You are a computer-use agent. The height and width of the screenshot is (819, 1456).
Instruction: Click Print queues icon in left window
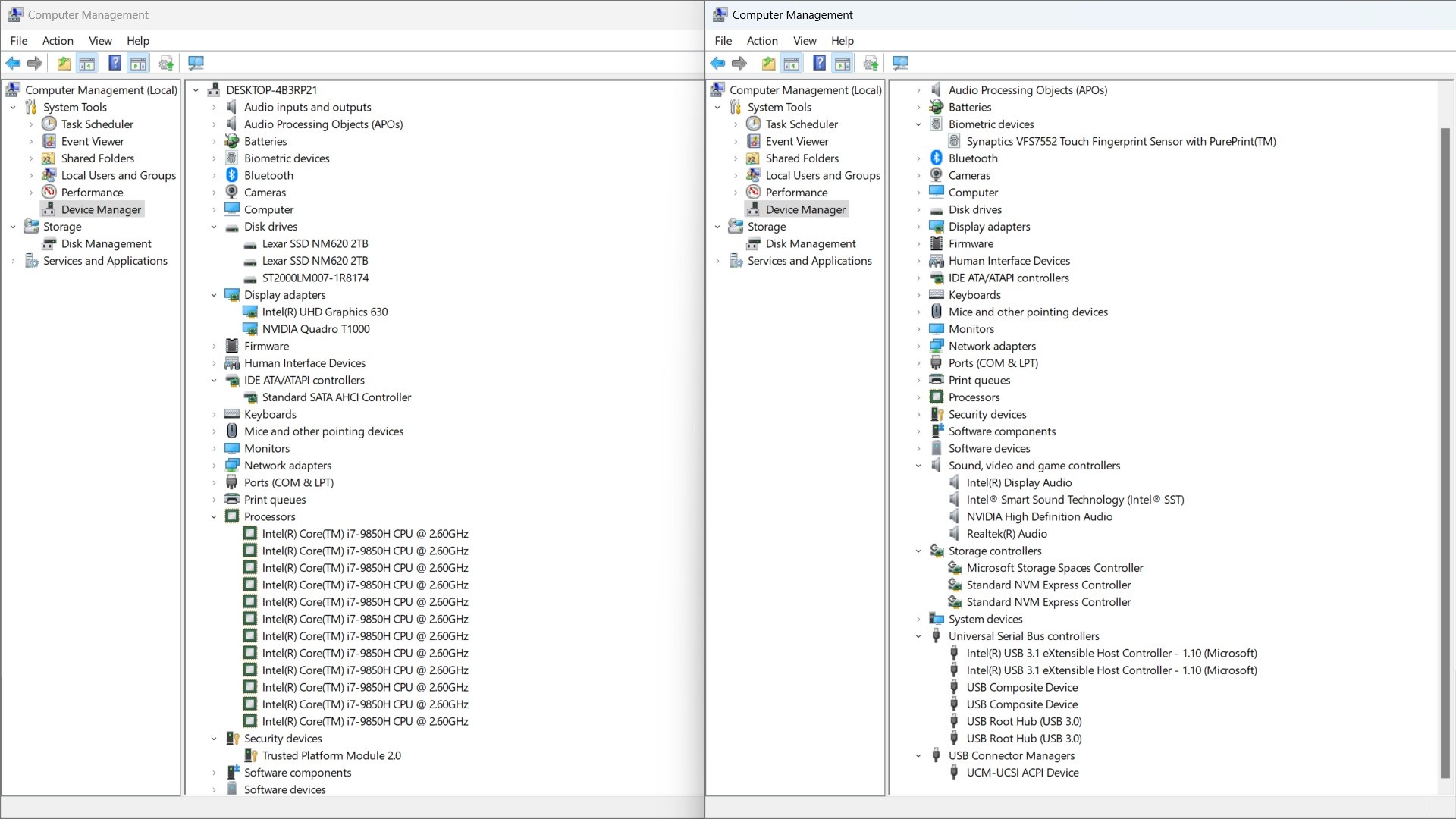(232, 499)
